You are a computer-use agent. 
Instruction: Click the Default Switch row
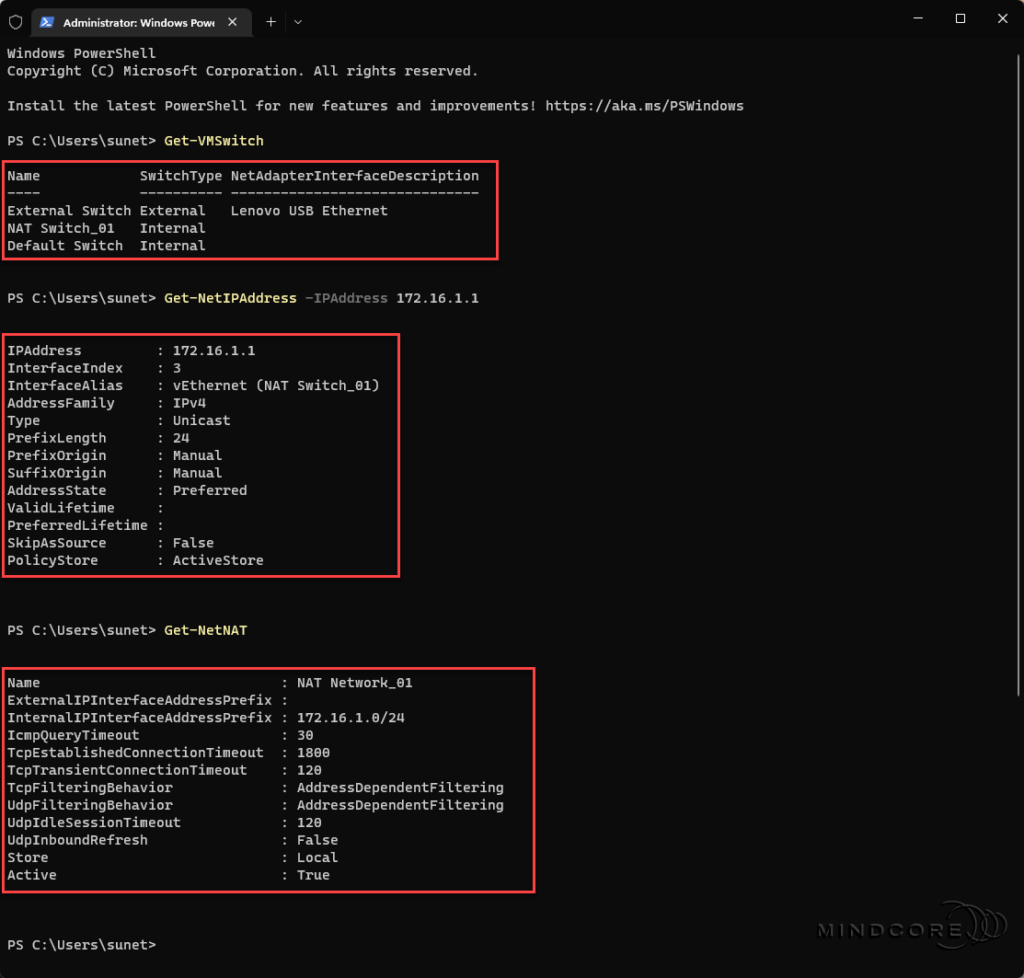click(x=66, y=245)
